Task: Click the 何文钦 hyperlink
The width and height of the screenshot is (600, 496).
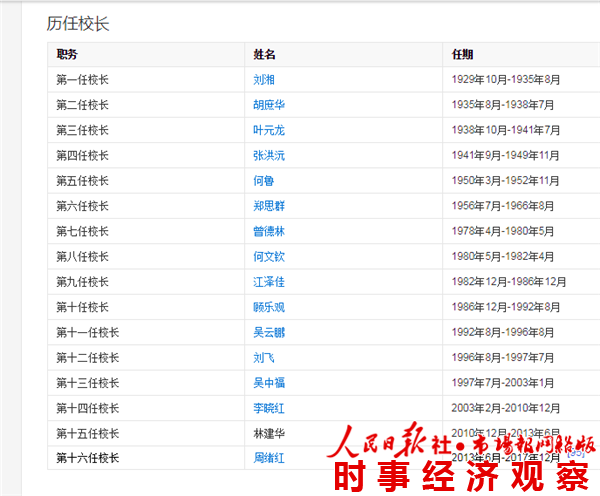Action: (269, 256)
